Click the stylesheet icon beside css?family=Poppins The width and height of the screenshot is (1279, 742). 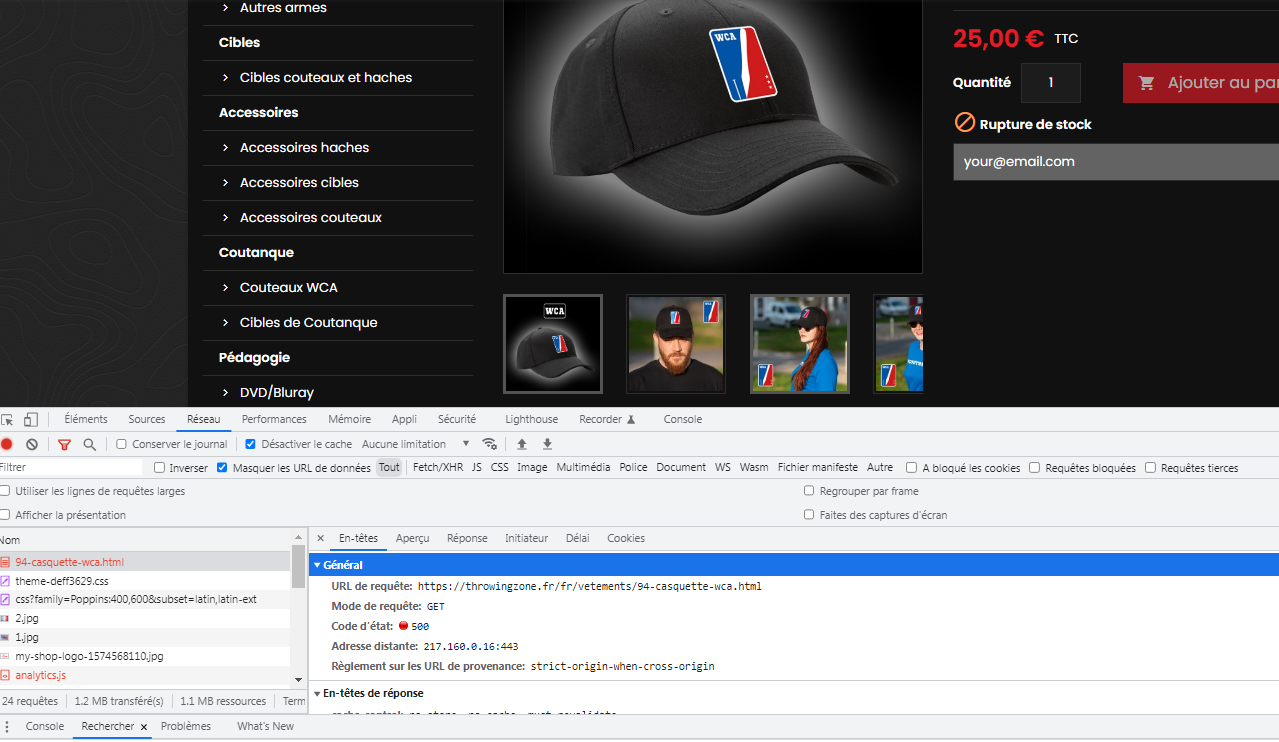[5, 600]
